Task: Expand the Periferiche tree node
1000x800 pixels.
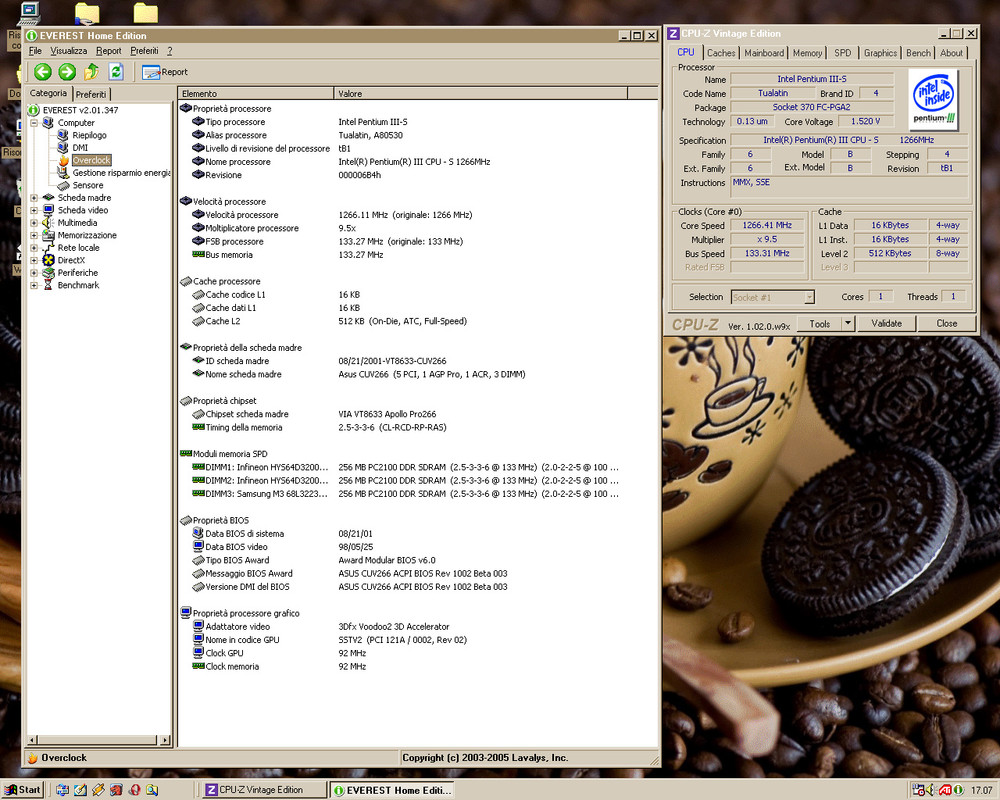Action: 34,273
